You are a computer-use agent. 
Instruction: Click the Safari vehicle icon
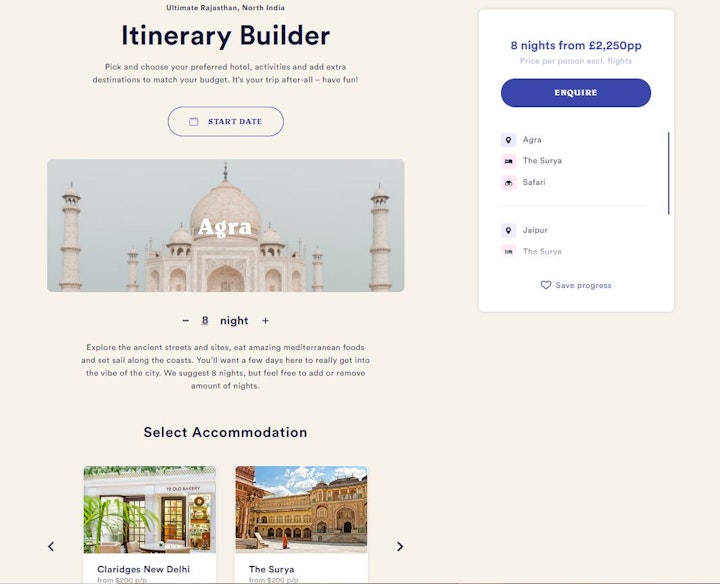(508, 183)
